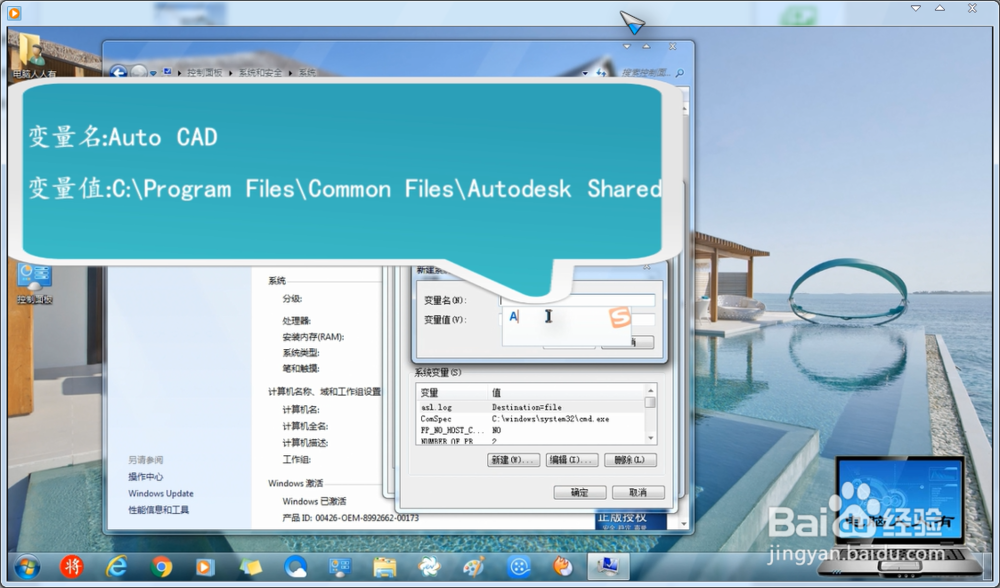This screenshot has width=1000, height=588.
Task: Open the 性能信息和工具 link
Action: click(x=158, y=510)
